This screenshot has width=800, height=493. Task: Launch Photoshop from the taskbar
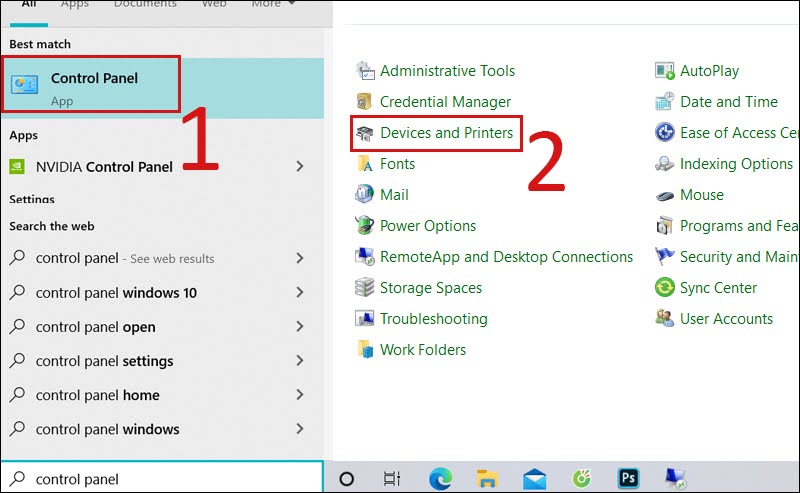coord(629,478)
